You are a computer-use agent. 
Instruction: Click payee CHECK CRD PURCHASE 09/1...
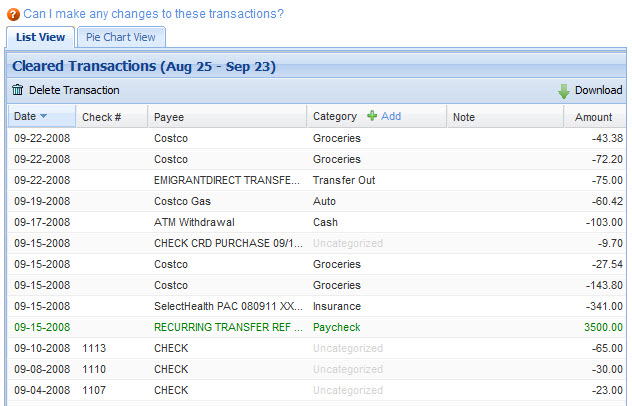click(228, 243)
